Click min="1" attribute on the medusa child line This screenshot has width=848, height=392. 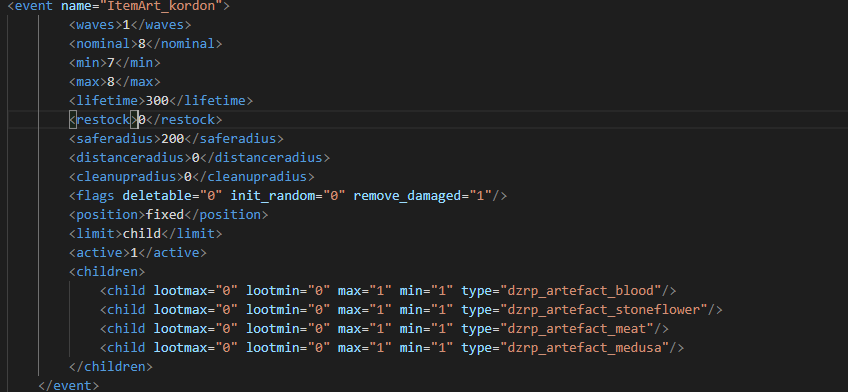427,347
